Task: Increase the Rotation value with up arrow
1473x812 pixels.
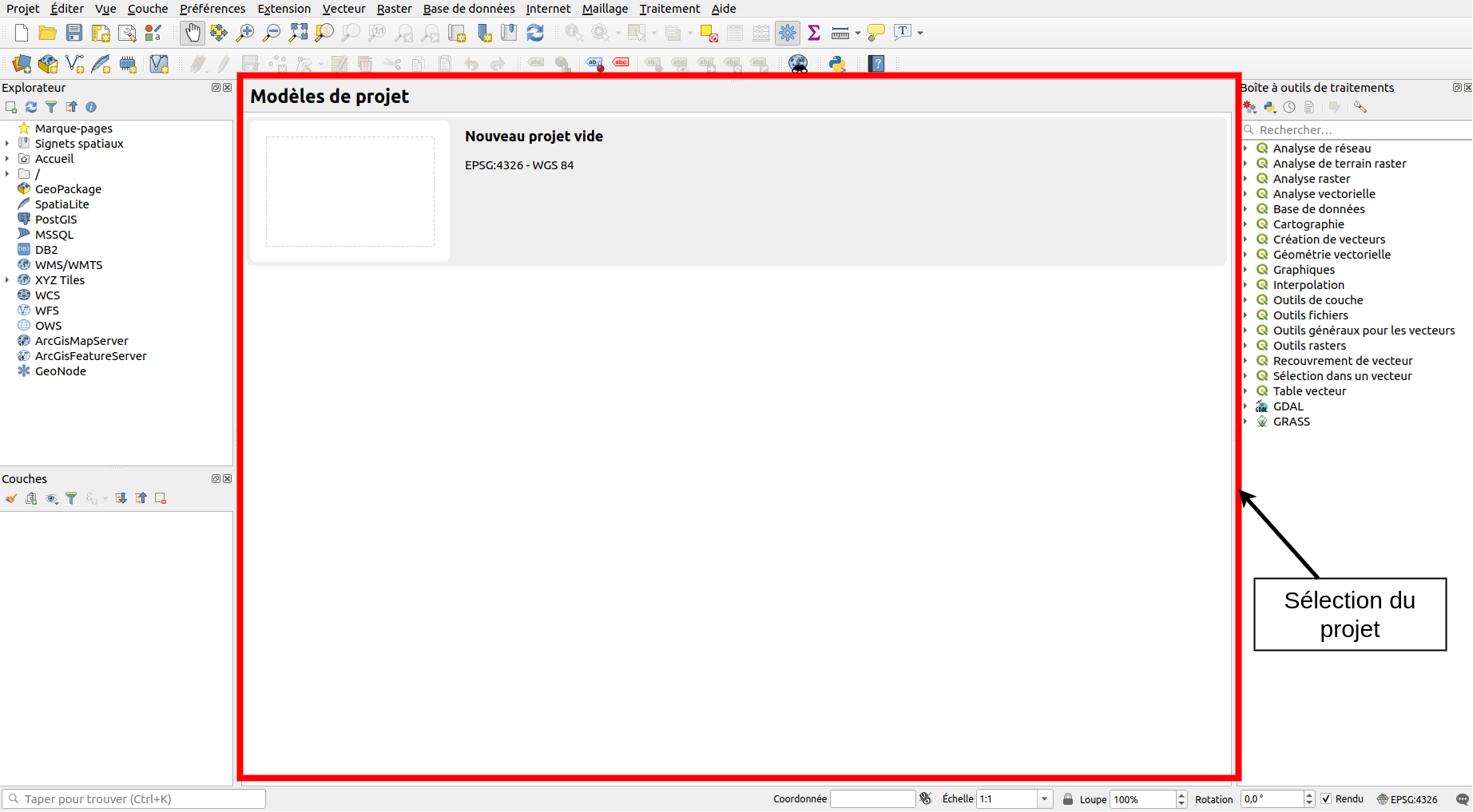Action: pos(1309,795)
